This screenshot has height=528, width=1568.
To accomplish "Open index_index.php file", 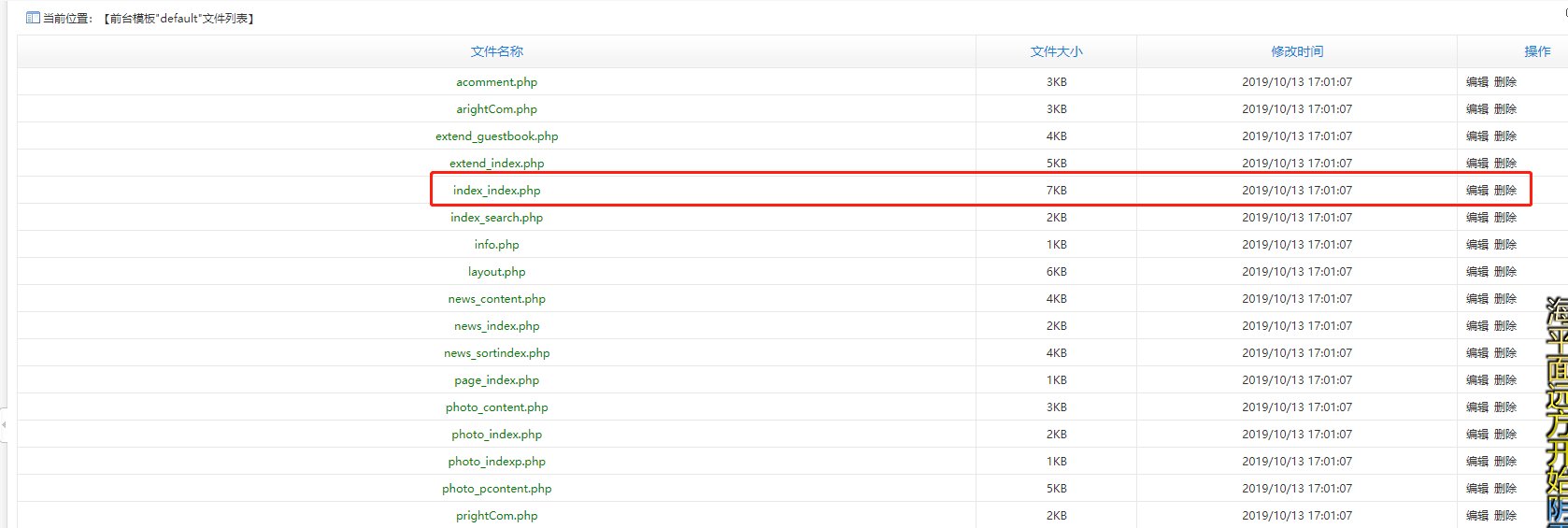I will click(x=496, y=191).
